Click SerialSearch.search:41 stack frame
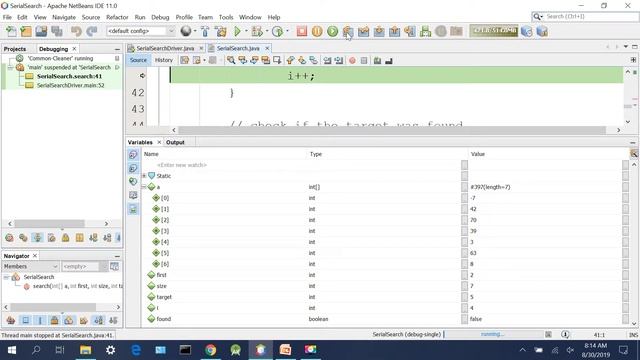The width and height of the screenshot is (640, 360). [69, 76]
